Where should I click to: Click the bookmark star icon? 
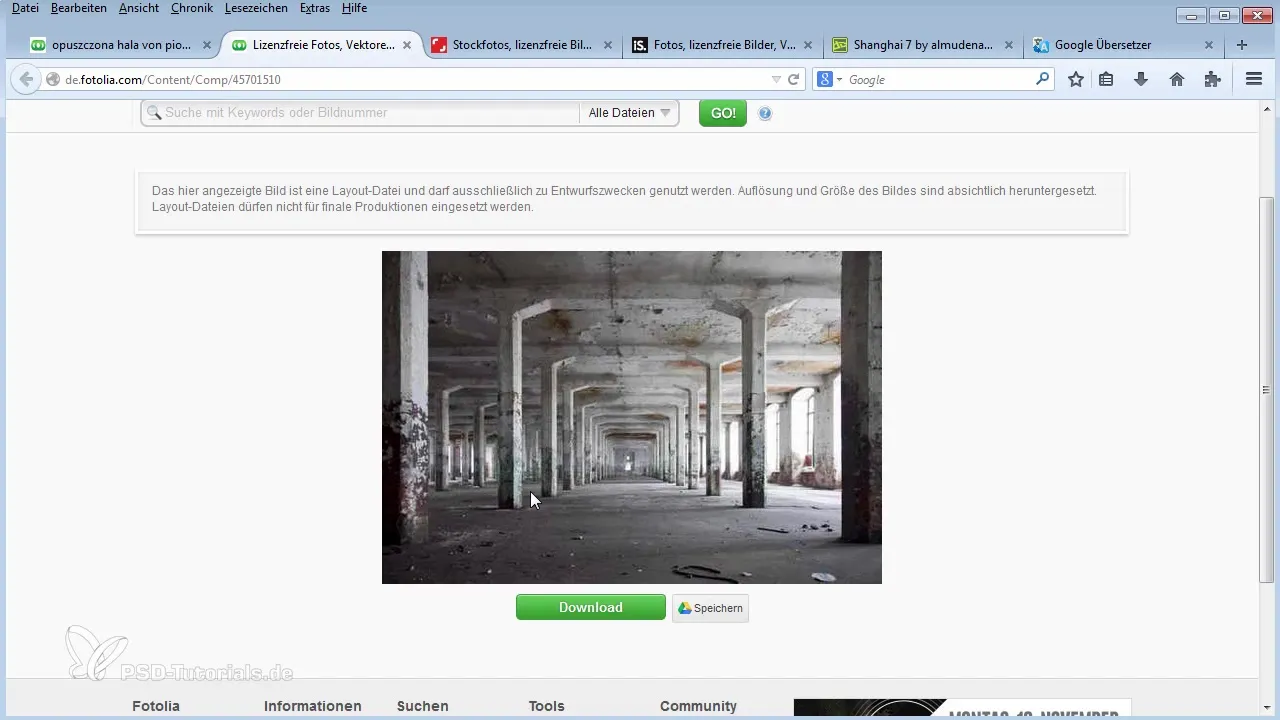tap(1076, 79)
